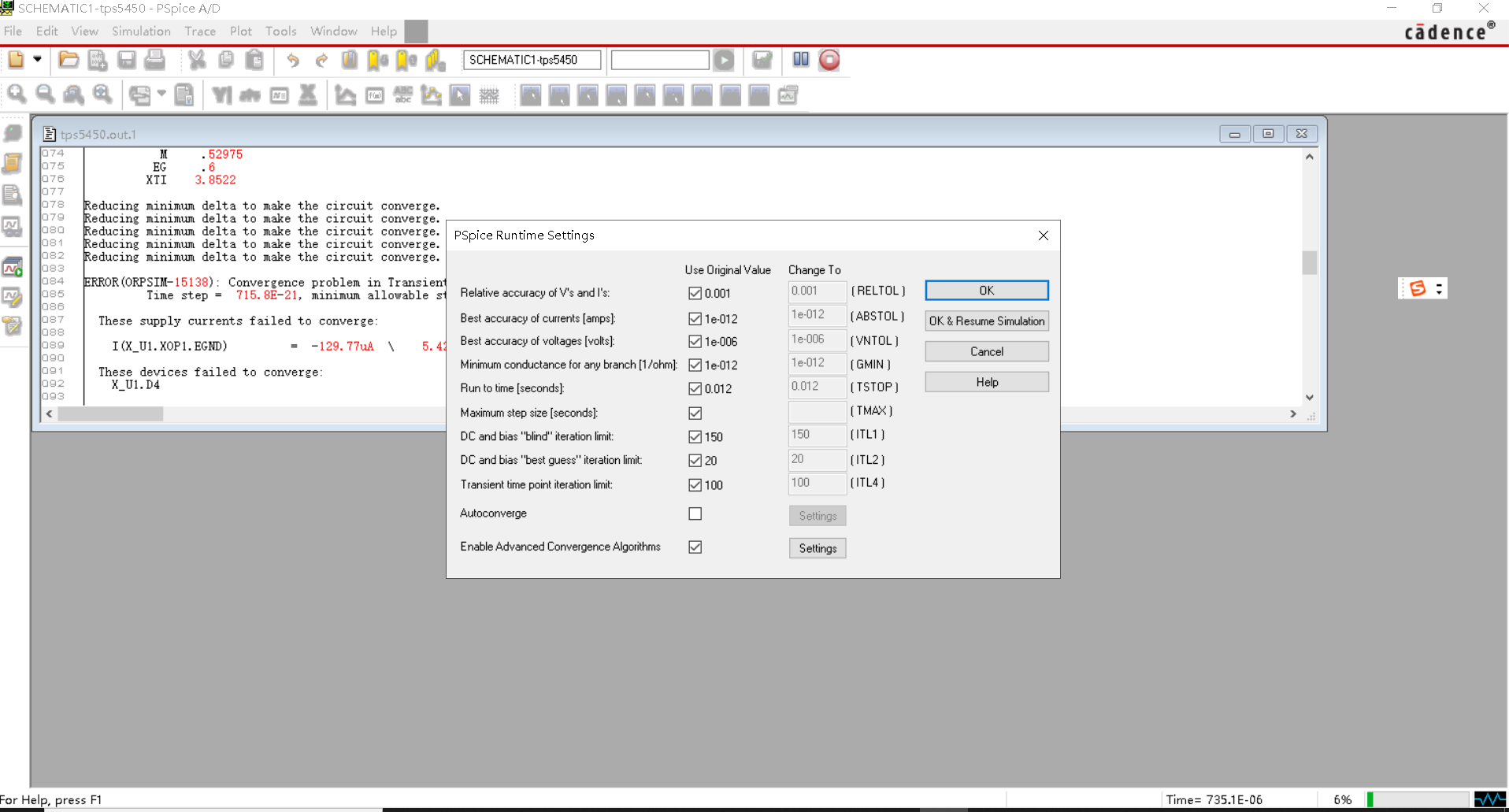The image size is (1509, 812).
Task: Click the Evaluate Measurement f(x) icon
Action: [375, 95]
